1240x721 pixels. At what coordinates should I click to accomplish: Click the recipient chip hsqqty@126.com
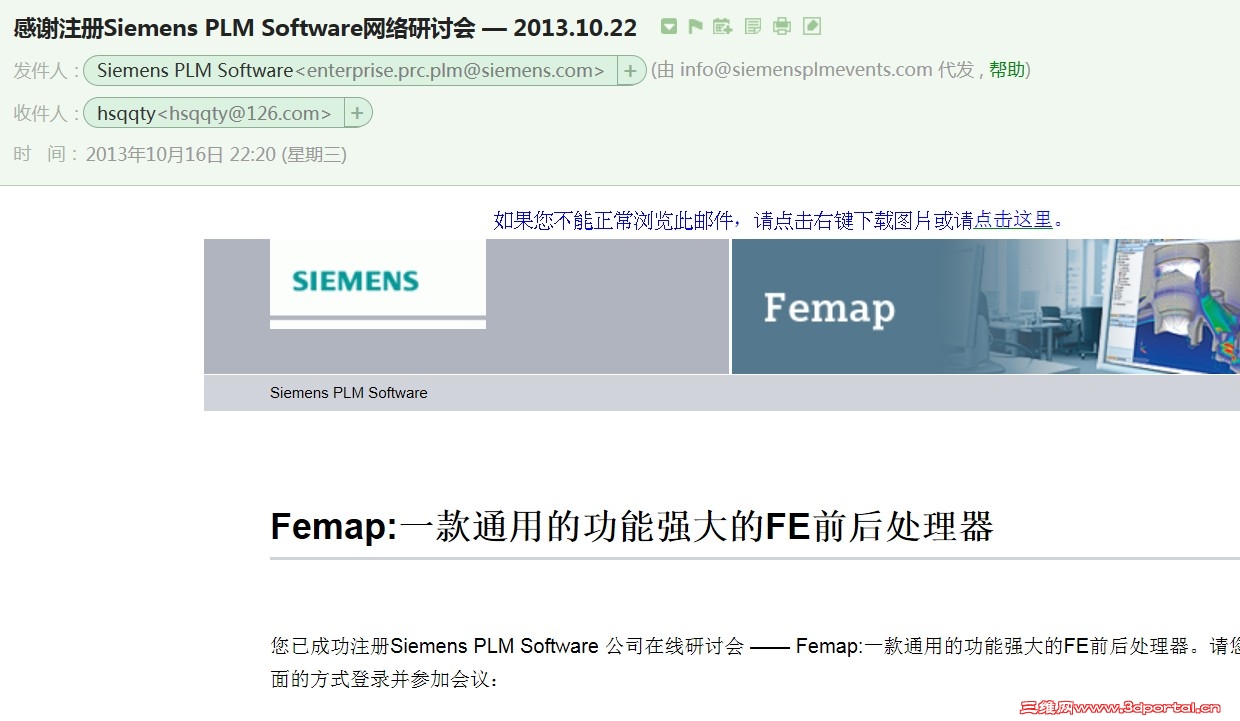[214, 114]
